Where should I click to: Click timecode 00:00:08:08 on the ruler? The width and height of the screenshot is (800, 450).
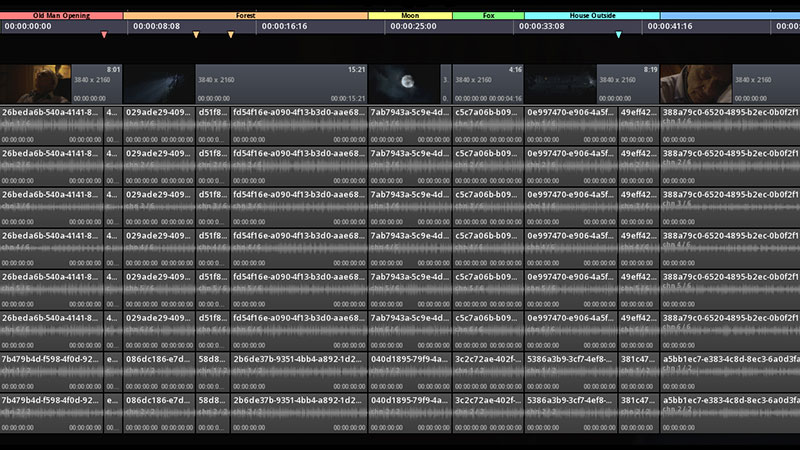[157, 26]
